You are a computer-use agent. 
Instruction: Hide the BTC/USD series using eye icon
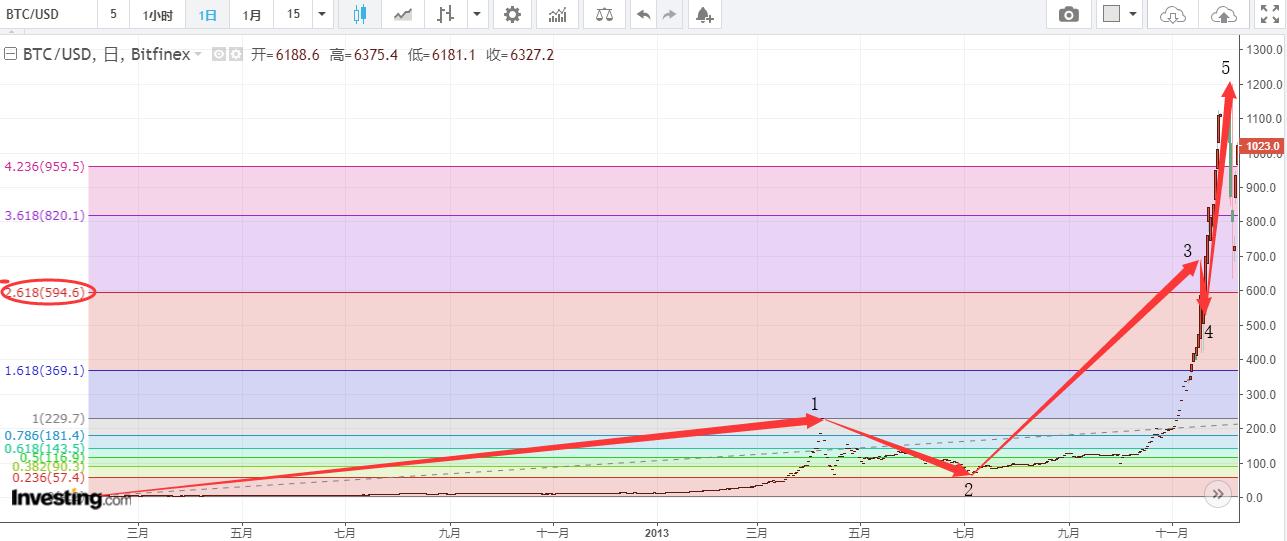point(219,54)
